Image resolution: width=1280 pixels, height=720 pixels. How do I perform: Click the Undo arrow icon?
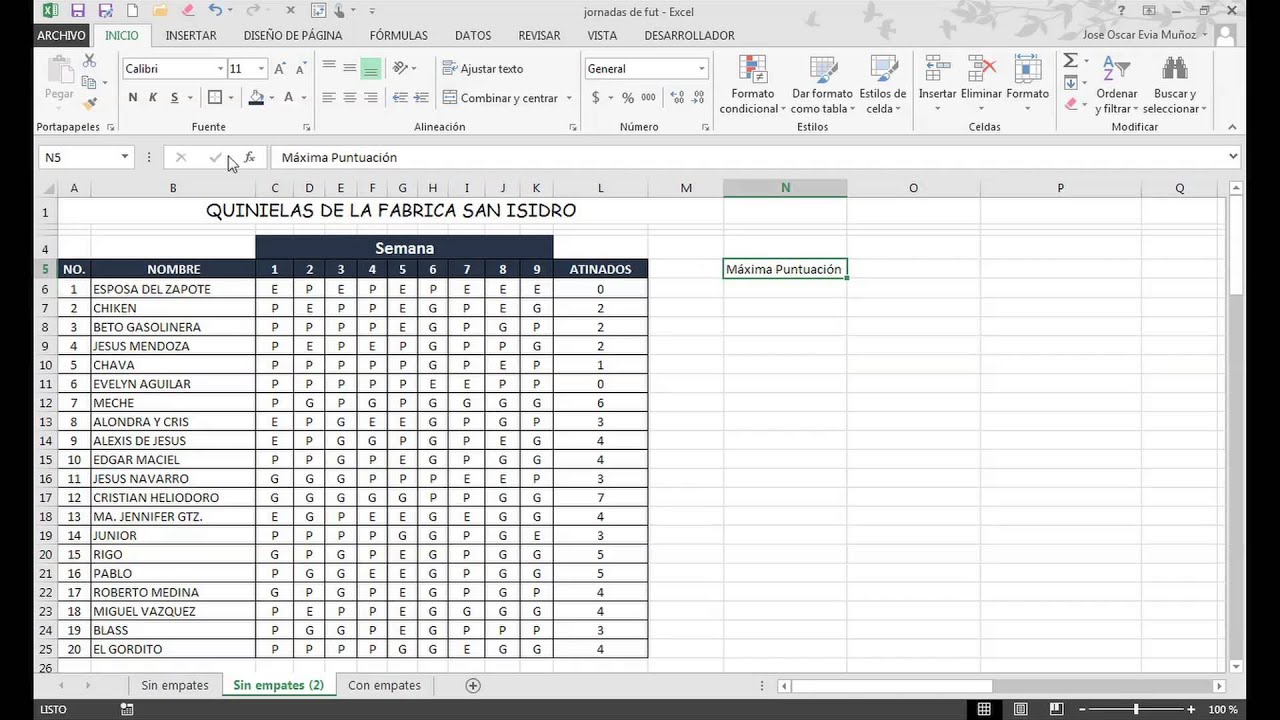[215, 11]
